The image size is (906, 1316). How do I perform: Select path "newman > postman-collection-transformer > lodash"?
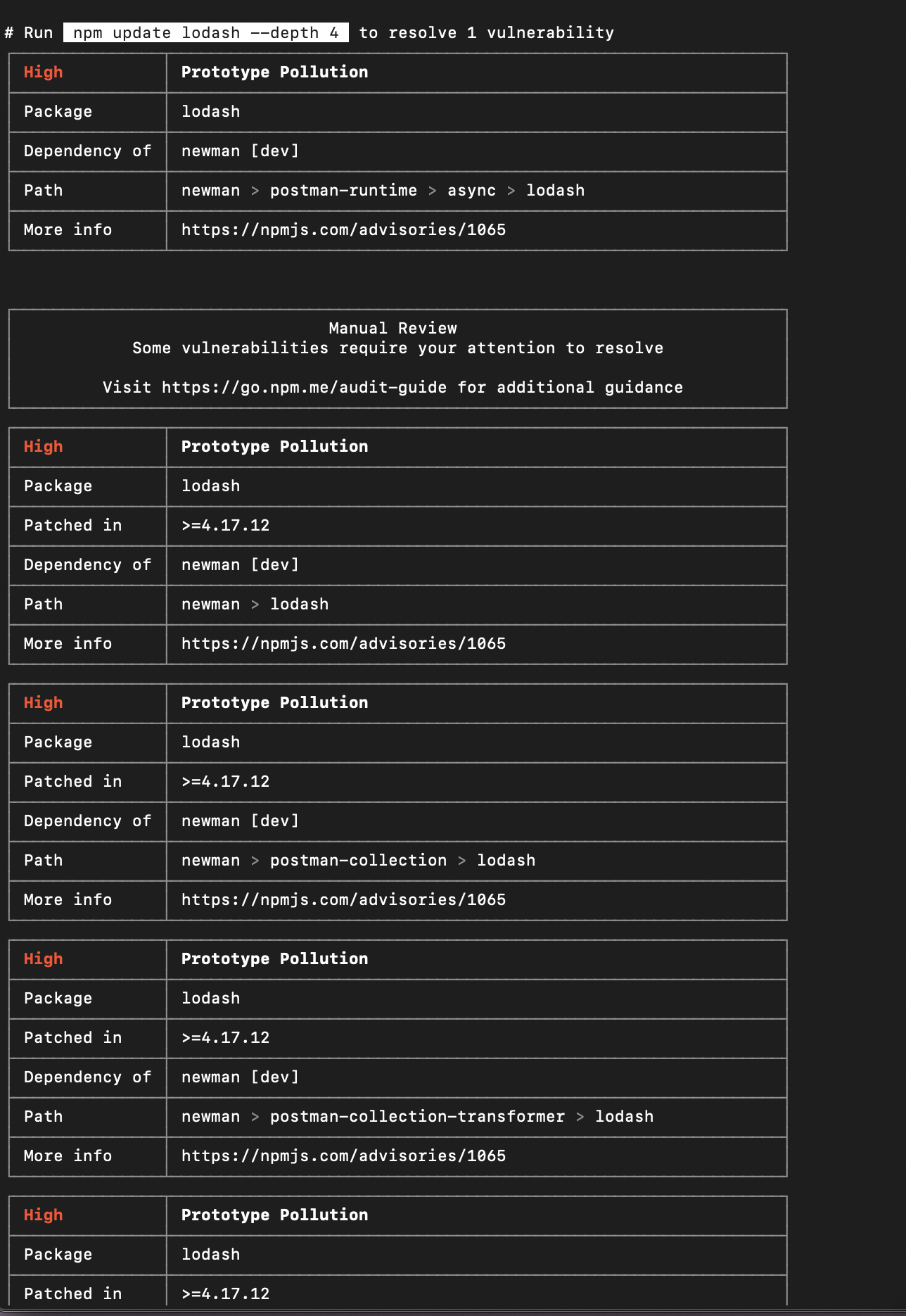(x=417, y=1117)
